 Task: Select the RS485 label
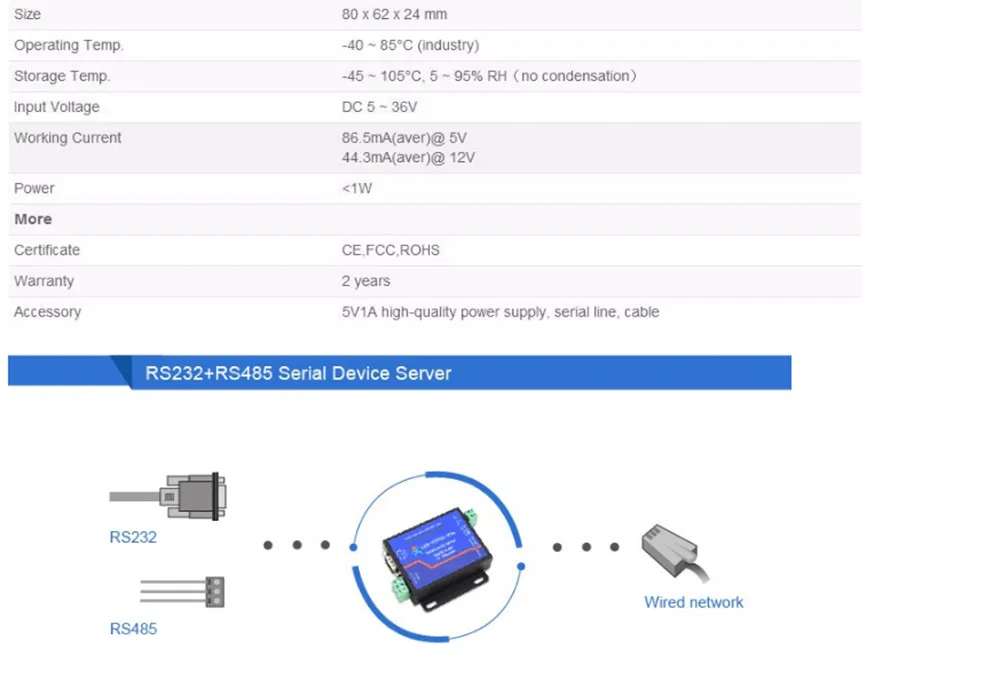[133, 629]
